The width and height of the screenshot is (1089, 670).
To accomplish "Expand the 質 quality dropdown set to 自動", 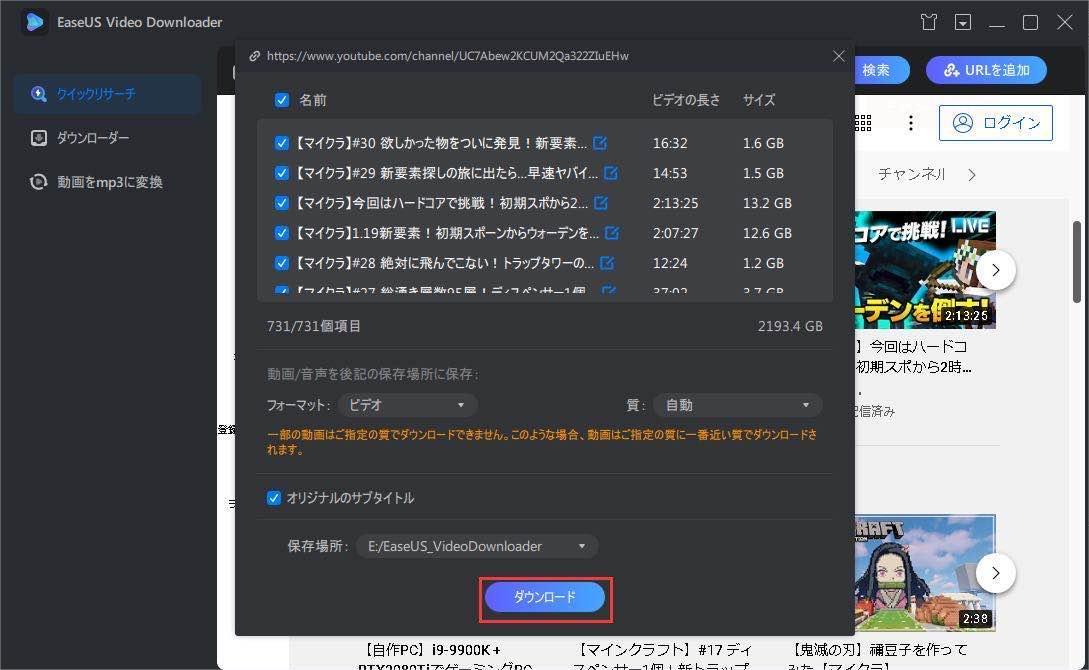I will [737, 405].
